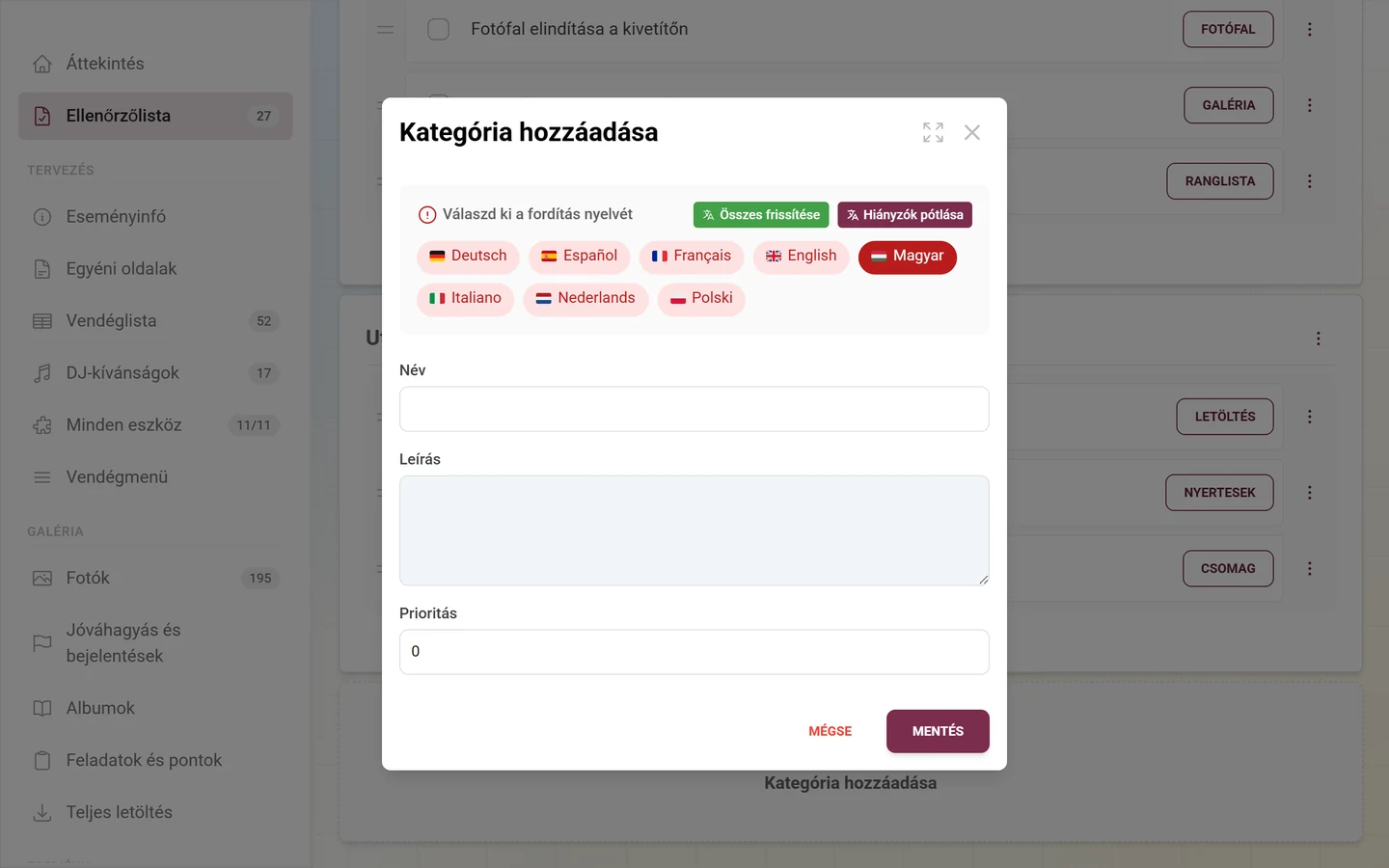Open Ellenőrzőlista in the sidebar
The width and height of the screenshot is (1389, 868).
(155, 116)
